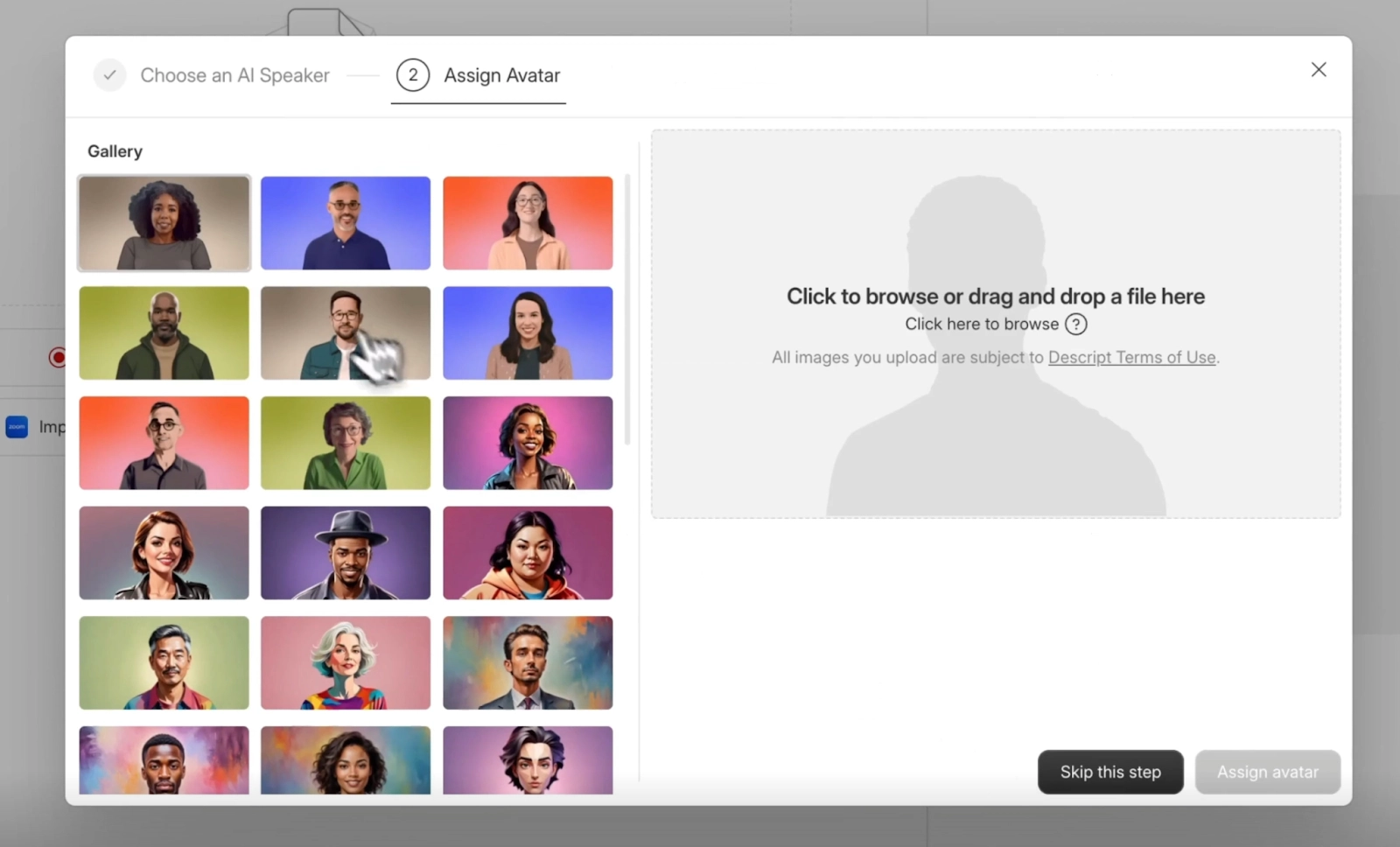Screen dimensions: 1400x847
Task: Click the close X to dismiss the dialog
Action: tap(1318, 69)
